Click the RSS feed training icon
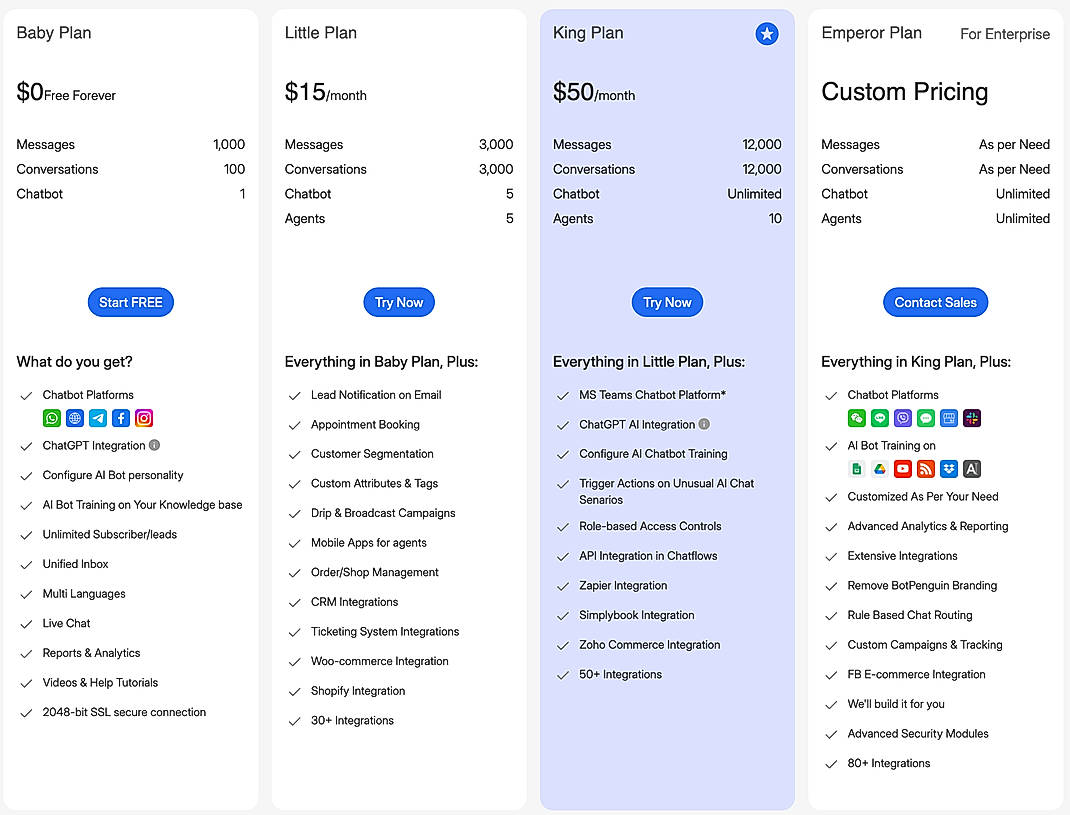The image size is (1070, 815). tap(926, 469)
